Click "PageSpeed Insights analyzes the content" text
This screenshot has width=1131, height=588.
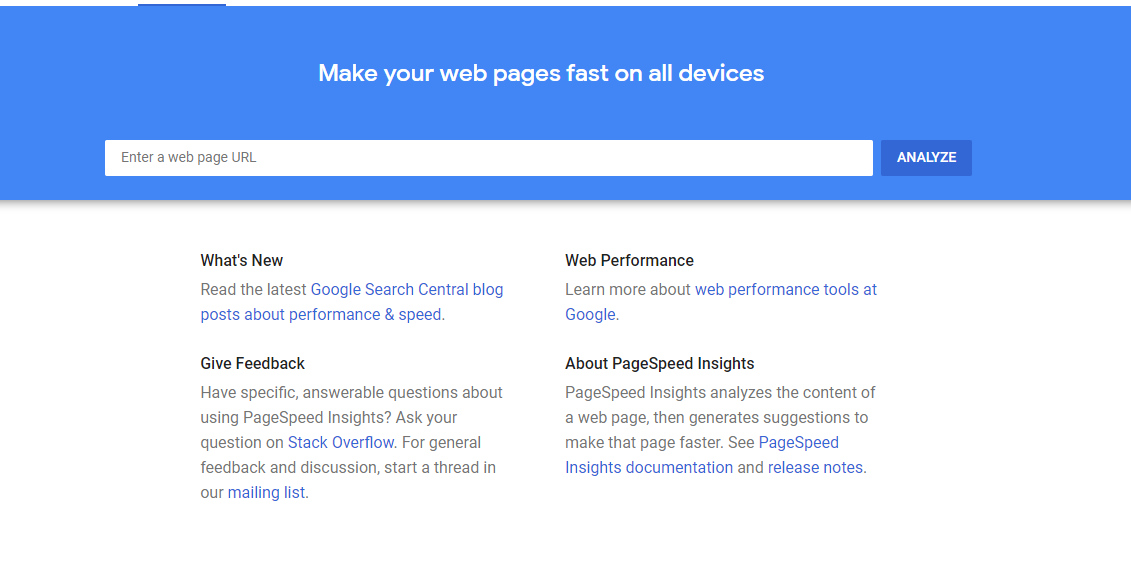(x=720, y=393)
